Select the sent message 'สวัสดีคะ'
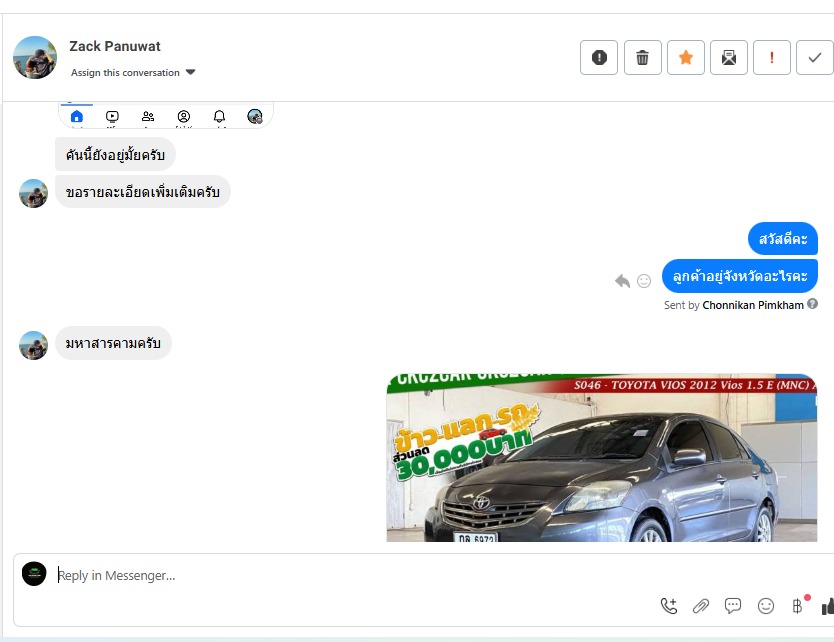Image resolution: width=834 pixels, height=642 pixels. tap(783, 239)
